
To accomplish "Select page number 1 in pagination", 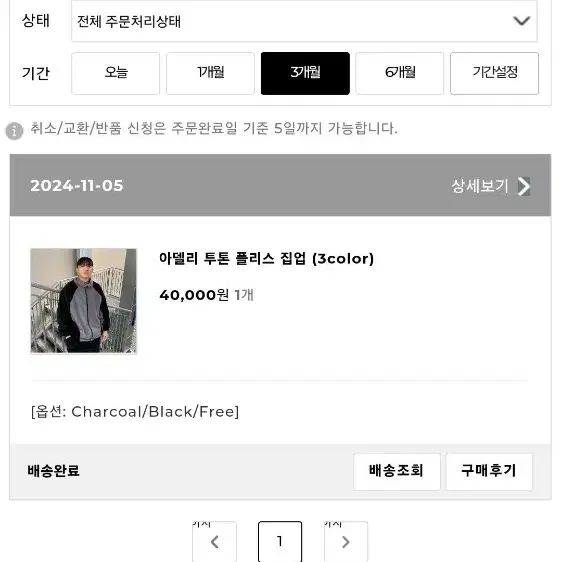I will click(x=280, y=542).
